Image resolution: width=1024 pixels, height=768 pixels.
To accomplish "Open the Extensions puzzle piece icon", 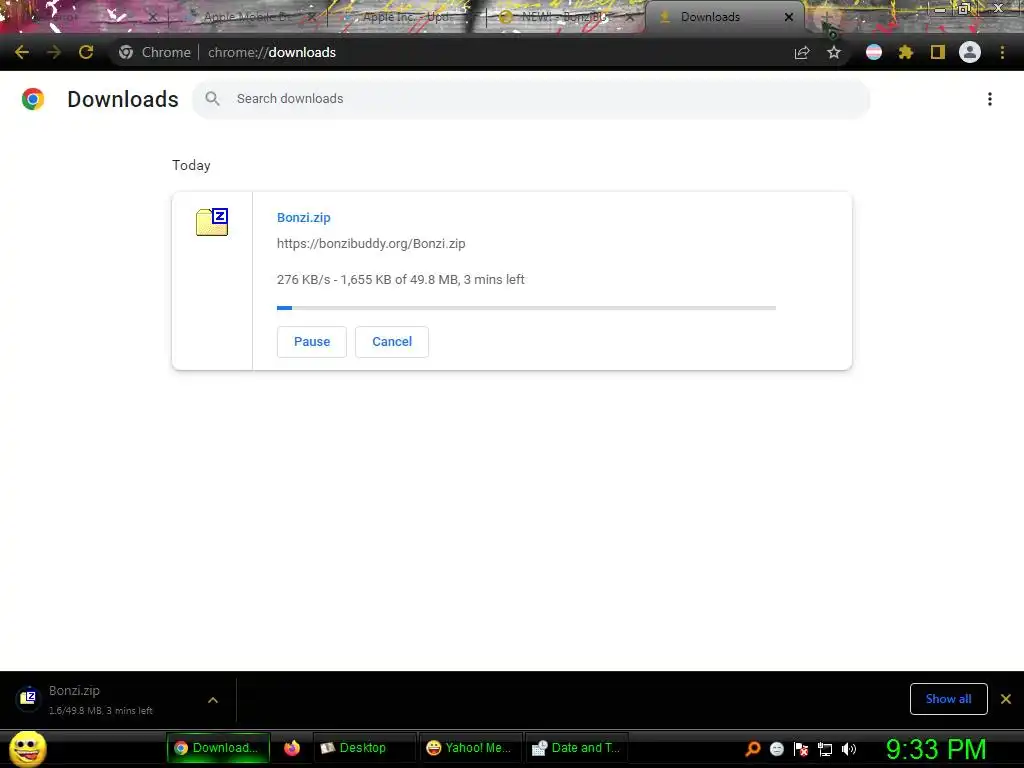I will click(x=905, y=52).
